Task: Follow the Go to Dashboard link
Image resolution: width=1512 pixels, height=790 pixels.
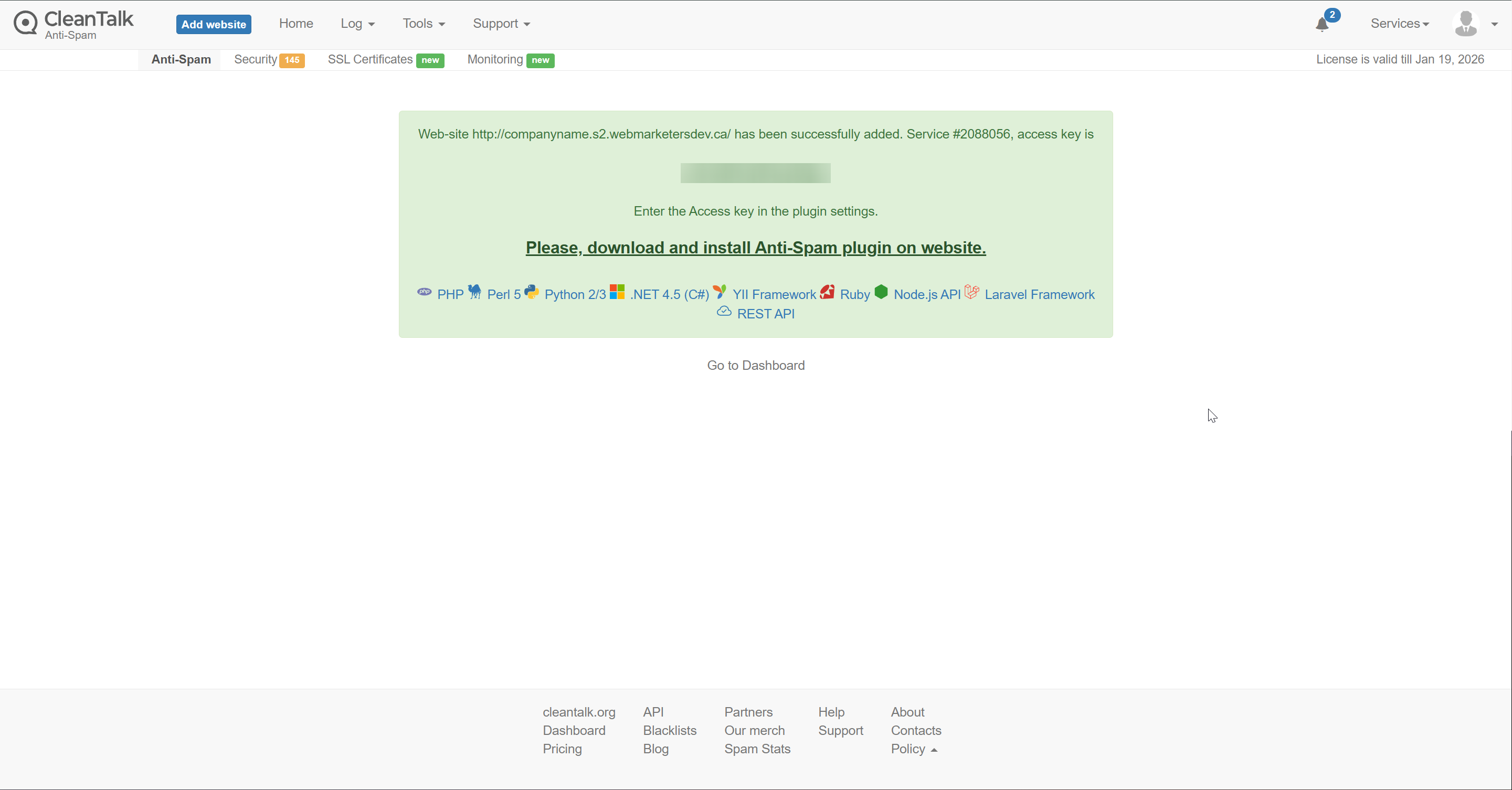Action: click(x=755, y=366)
